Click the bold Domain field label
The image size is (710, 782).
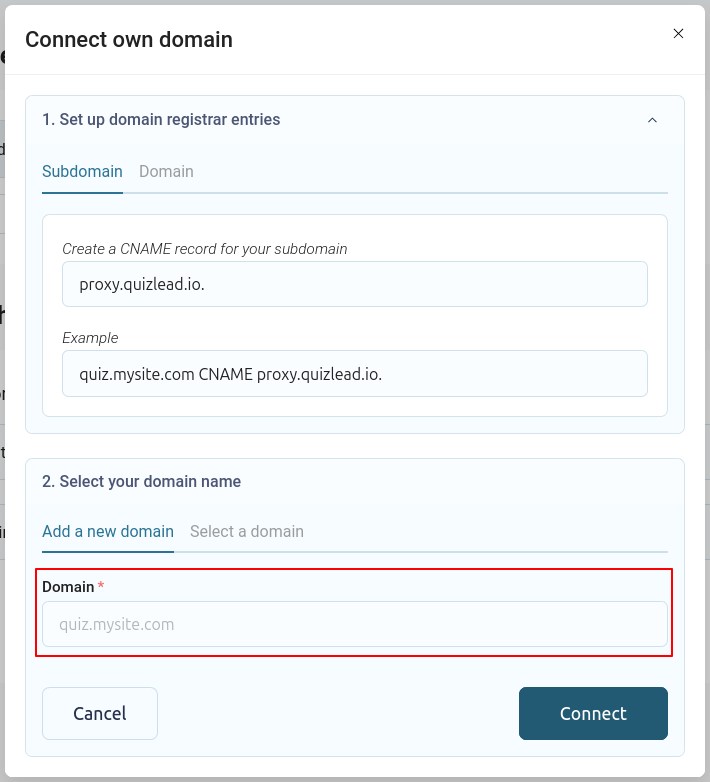[x=68, y=587]
